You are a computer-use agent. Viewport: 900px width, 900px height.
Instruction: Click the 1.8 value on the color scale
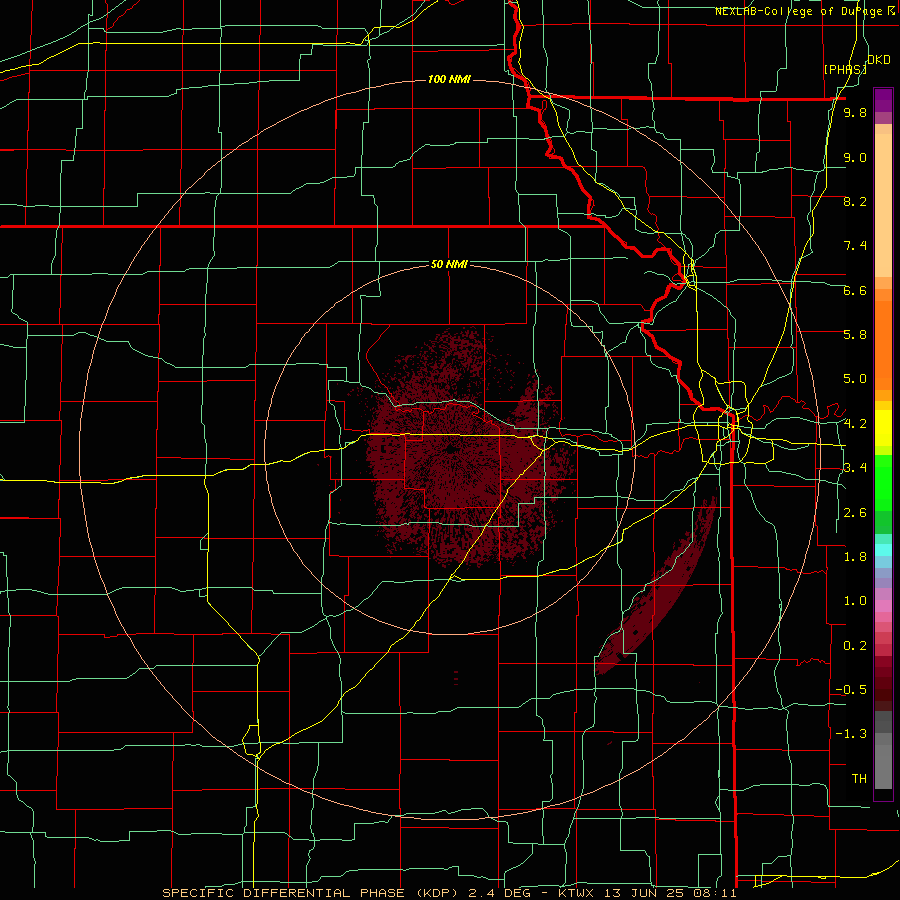[x=855, y=556]
